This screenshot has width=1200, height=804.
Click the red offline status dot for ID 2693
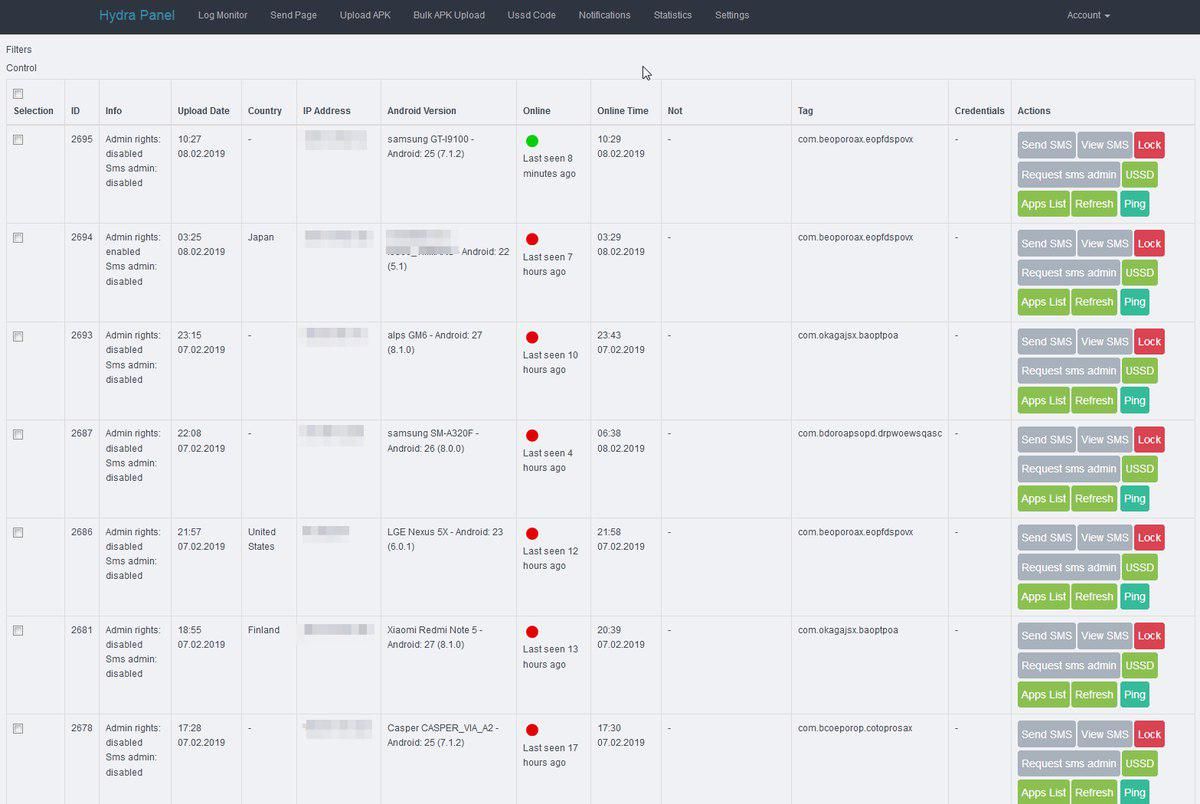click(532, 338)
